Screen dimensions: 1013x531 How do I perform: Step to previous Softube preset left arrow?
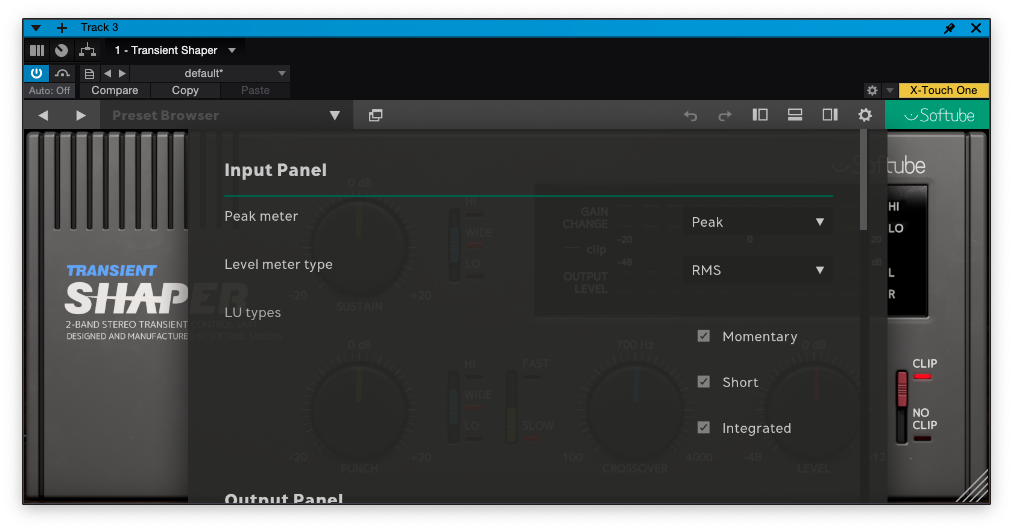point(43,116)
